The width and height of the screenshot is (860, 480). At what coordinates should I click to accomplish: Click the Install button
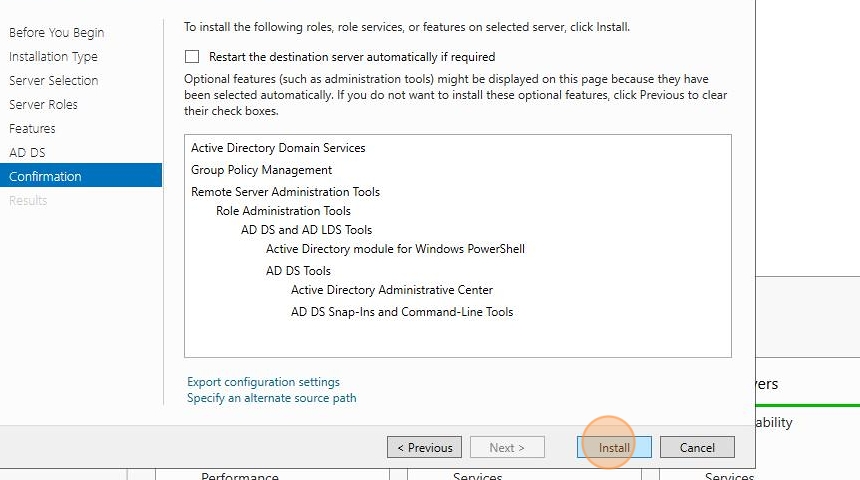pos(614,447)
